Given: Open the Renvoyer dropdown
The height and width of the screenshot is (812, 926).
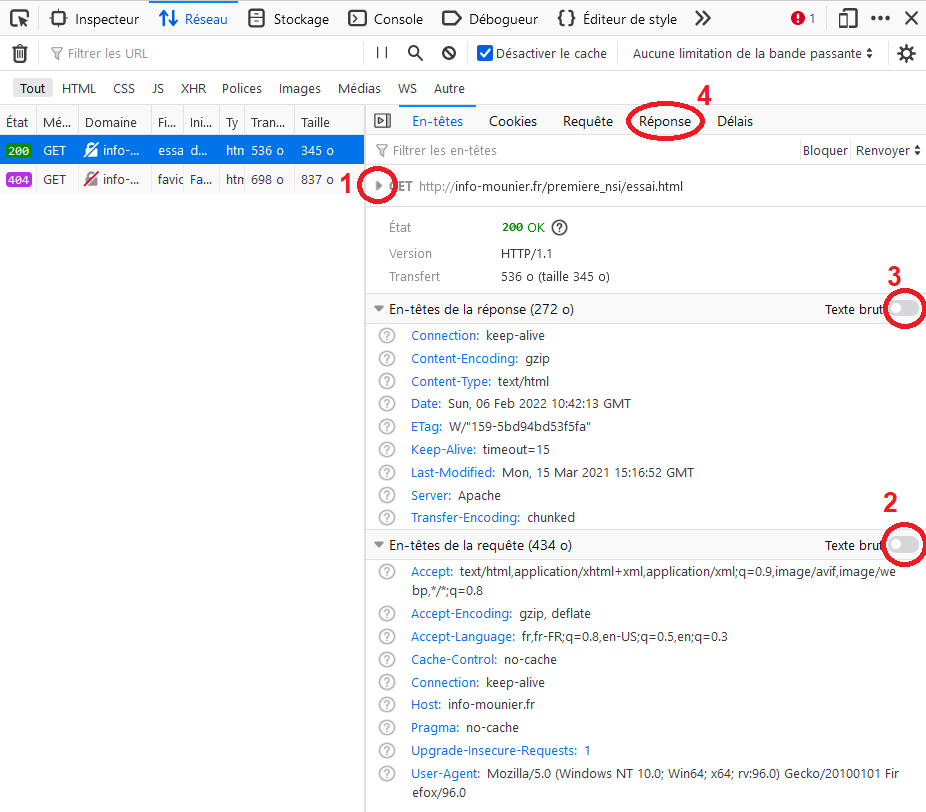Looking at the screenshot, I should 887,150.
